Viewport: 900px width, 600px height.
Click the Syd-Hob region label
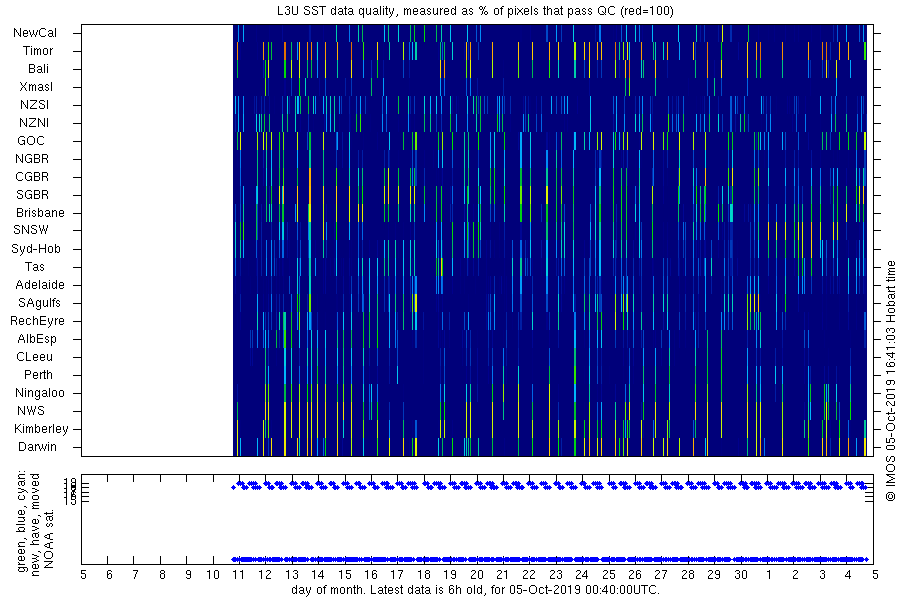(36, 249)
